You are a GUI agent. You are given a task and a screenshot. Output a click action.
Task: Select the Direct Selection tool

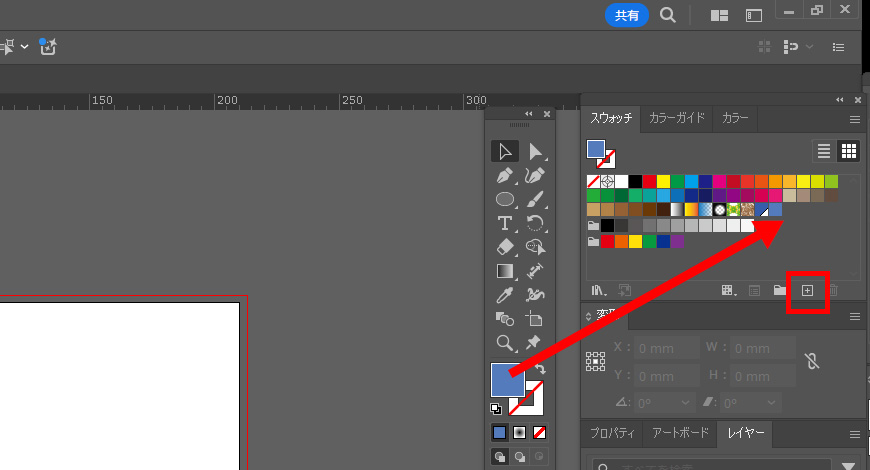(535, 151)
